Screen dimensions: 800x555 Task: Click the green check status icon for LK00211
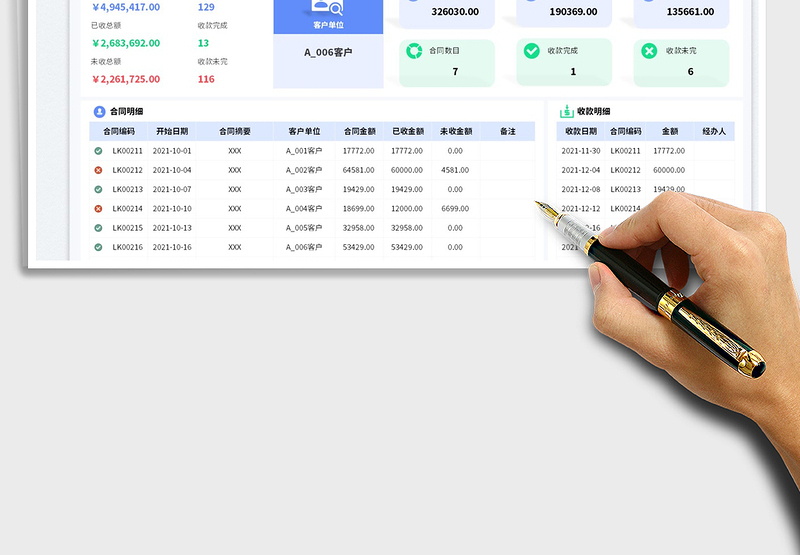tap(98, 151)
